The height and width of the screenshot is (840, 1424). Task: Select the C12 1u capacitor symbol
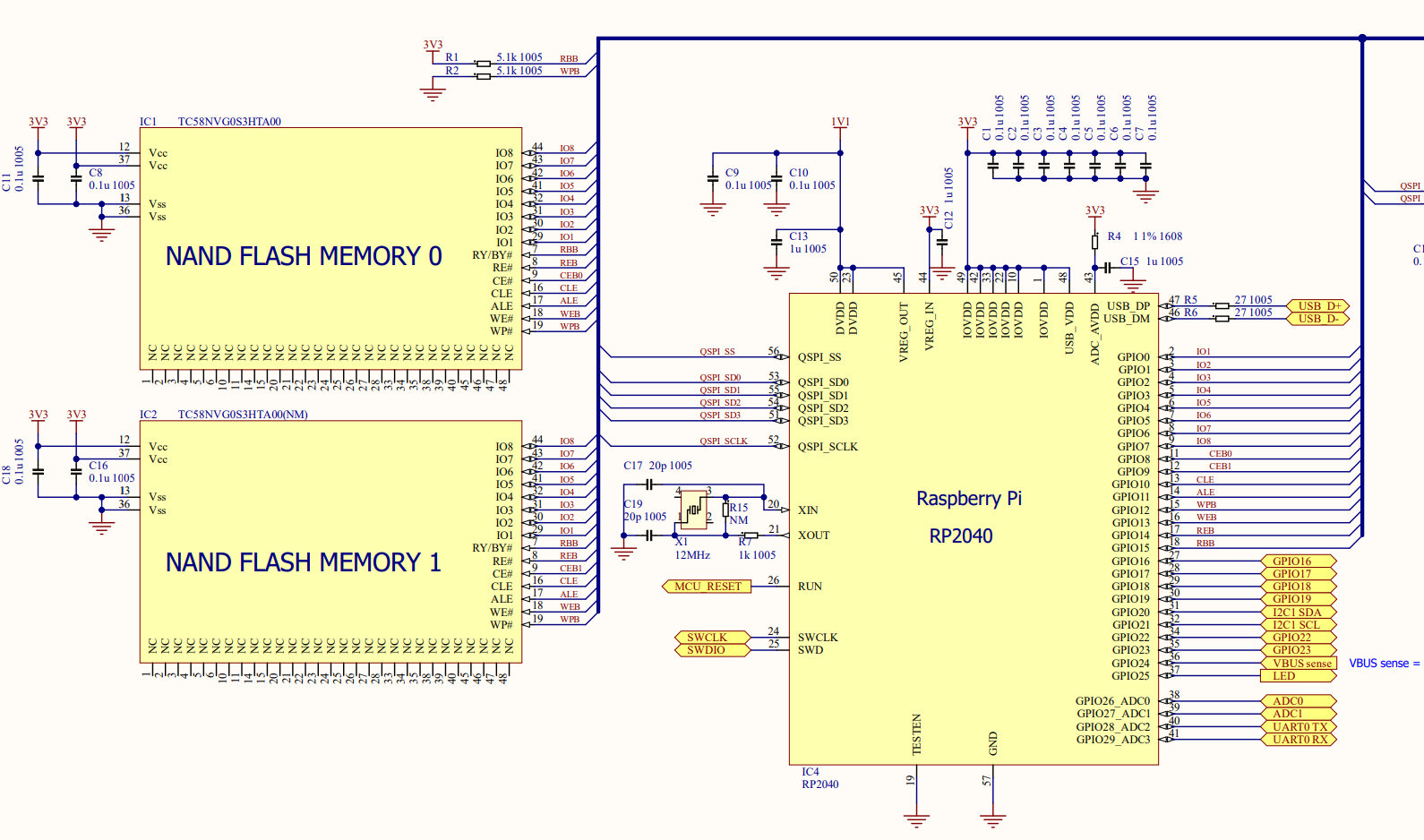(942, 242)
